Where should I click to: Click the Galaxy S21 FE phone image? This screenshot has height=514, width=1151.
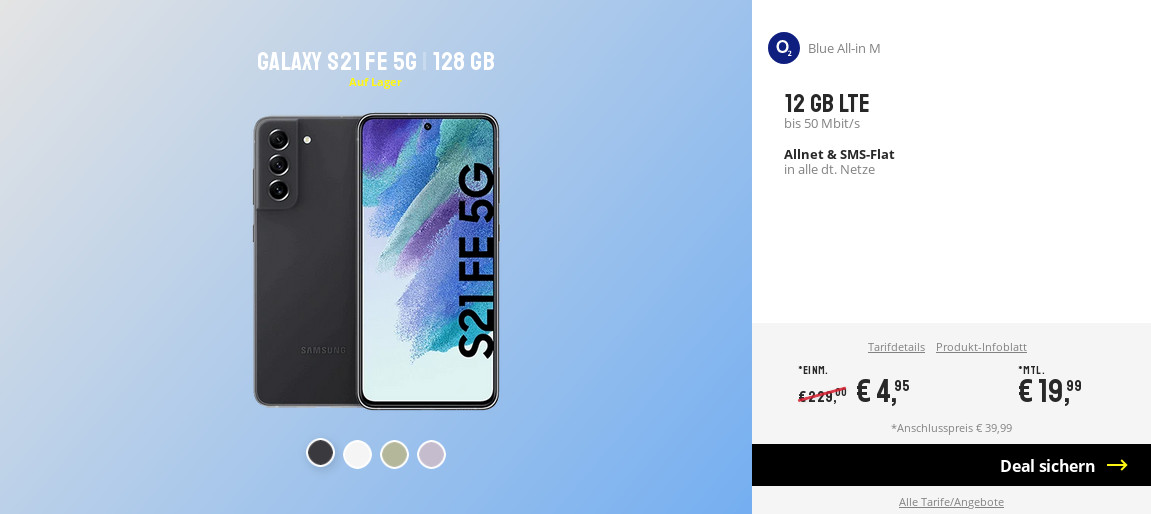pyautogui.click(x=376, y=261)
